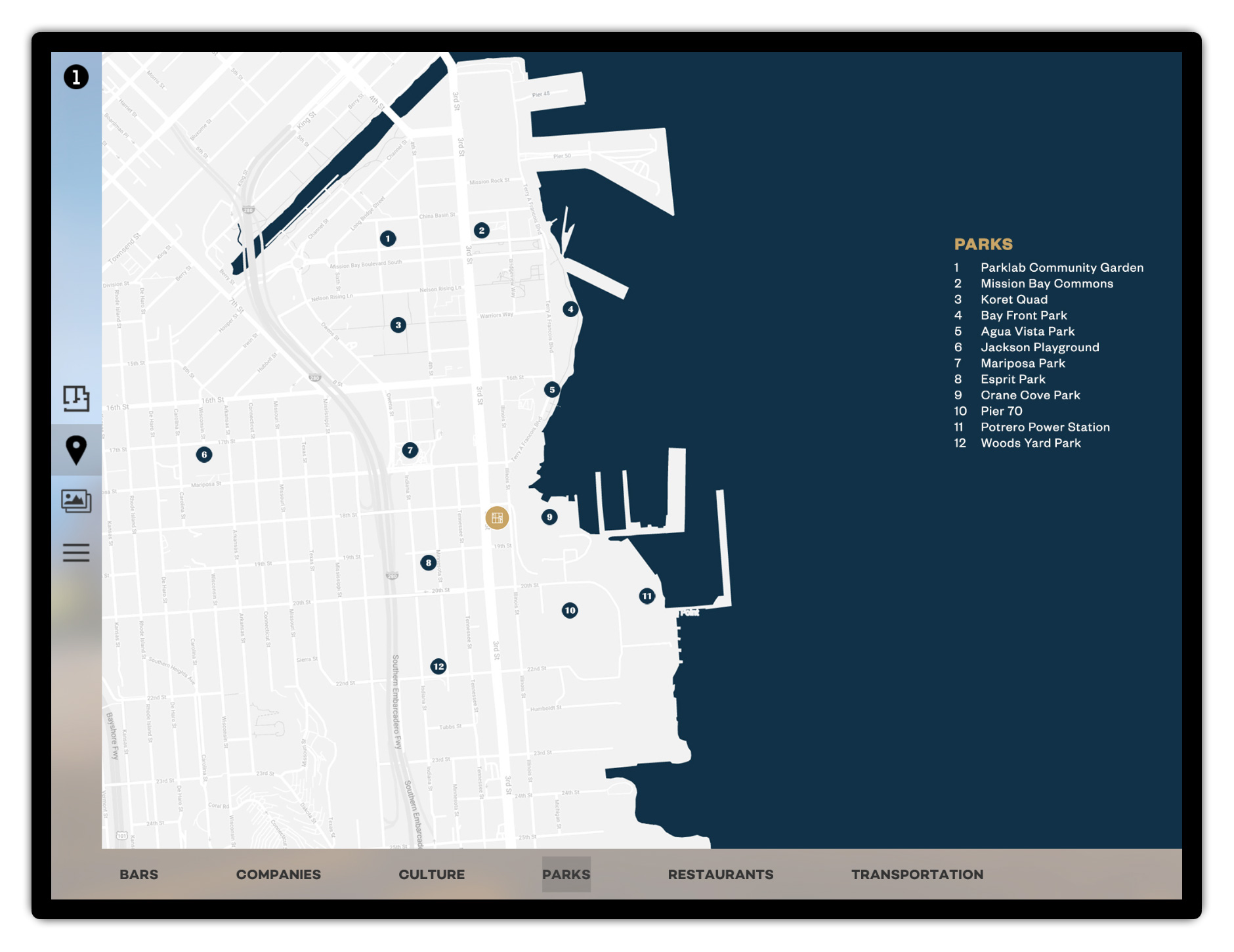This screenshot has height=952, width=1234.
Task: Select the highlighted Parks tab
Action: coord(566,875)
